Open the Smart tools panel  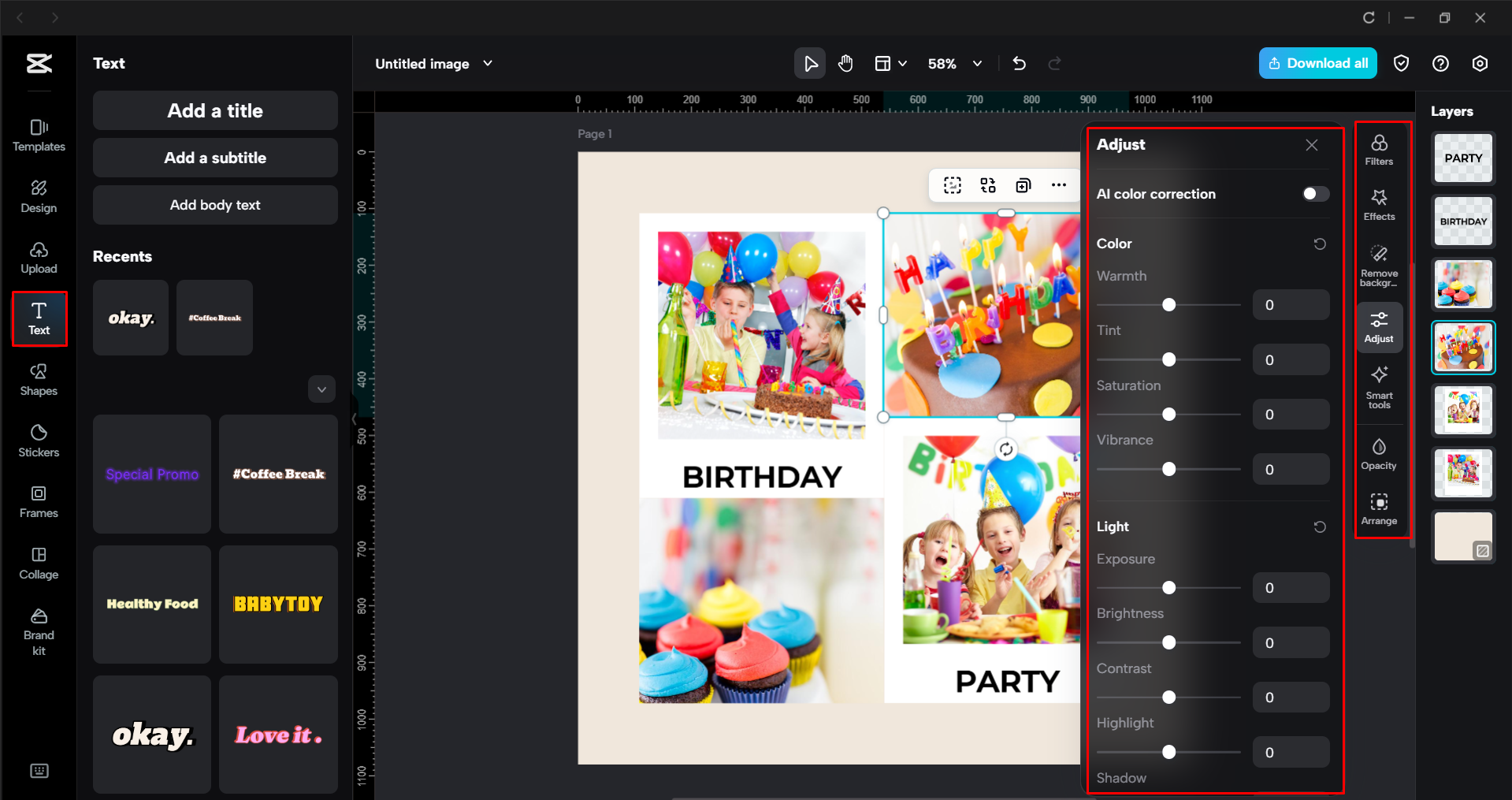(1379, 387)
